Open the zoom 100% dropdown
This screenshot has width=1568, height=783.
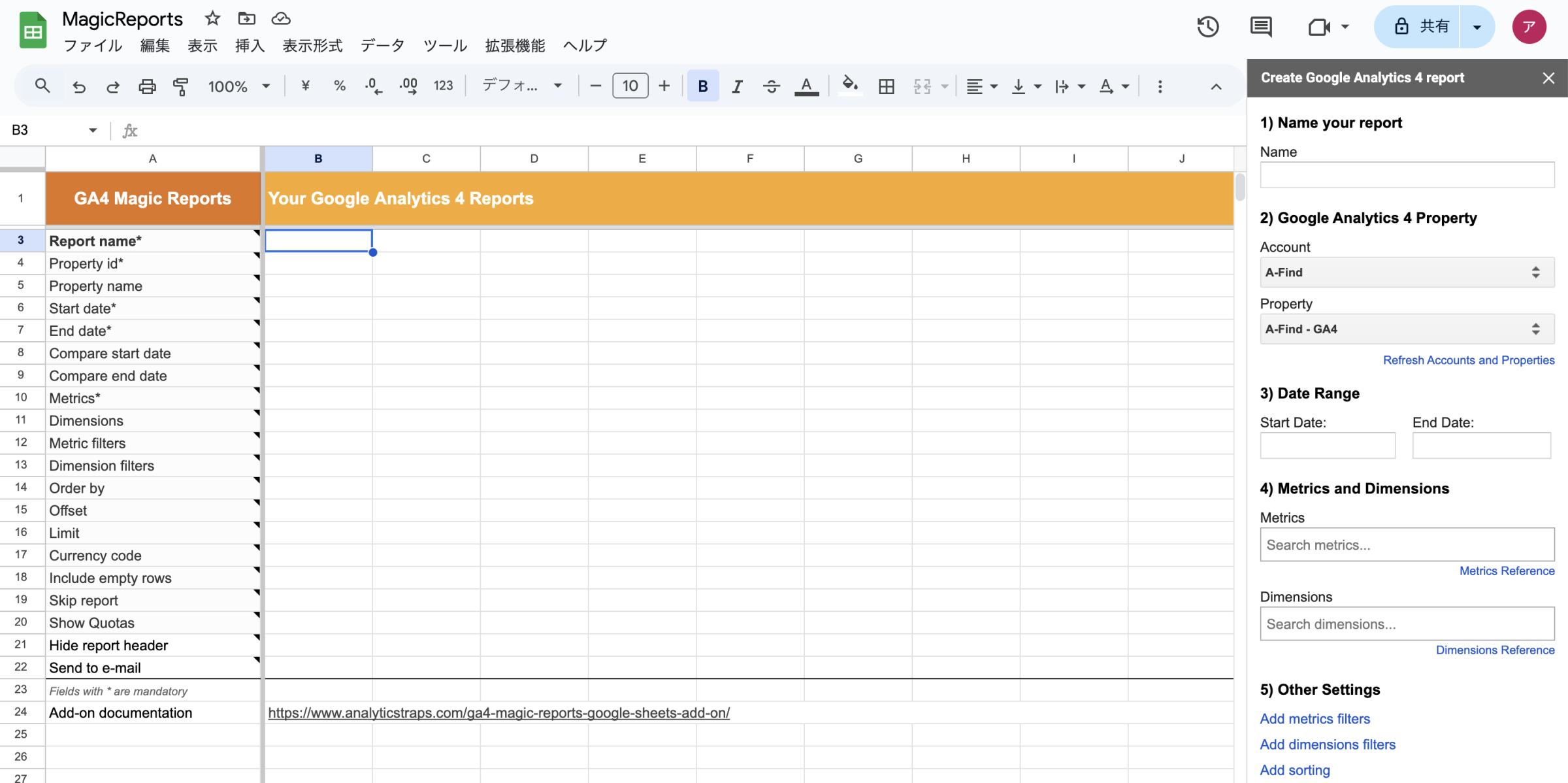(238, 86)
